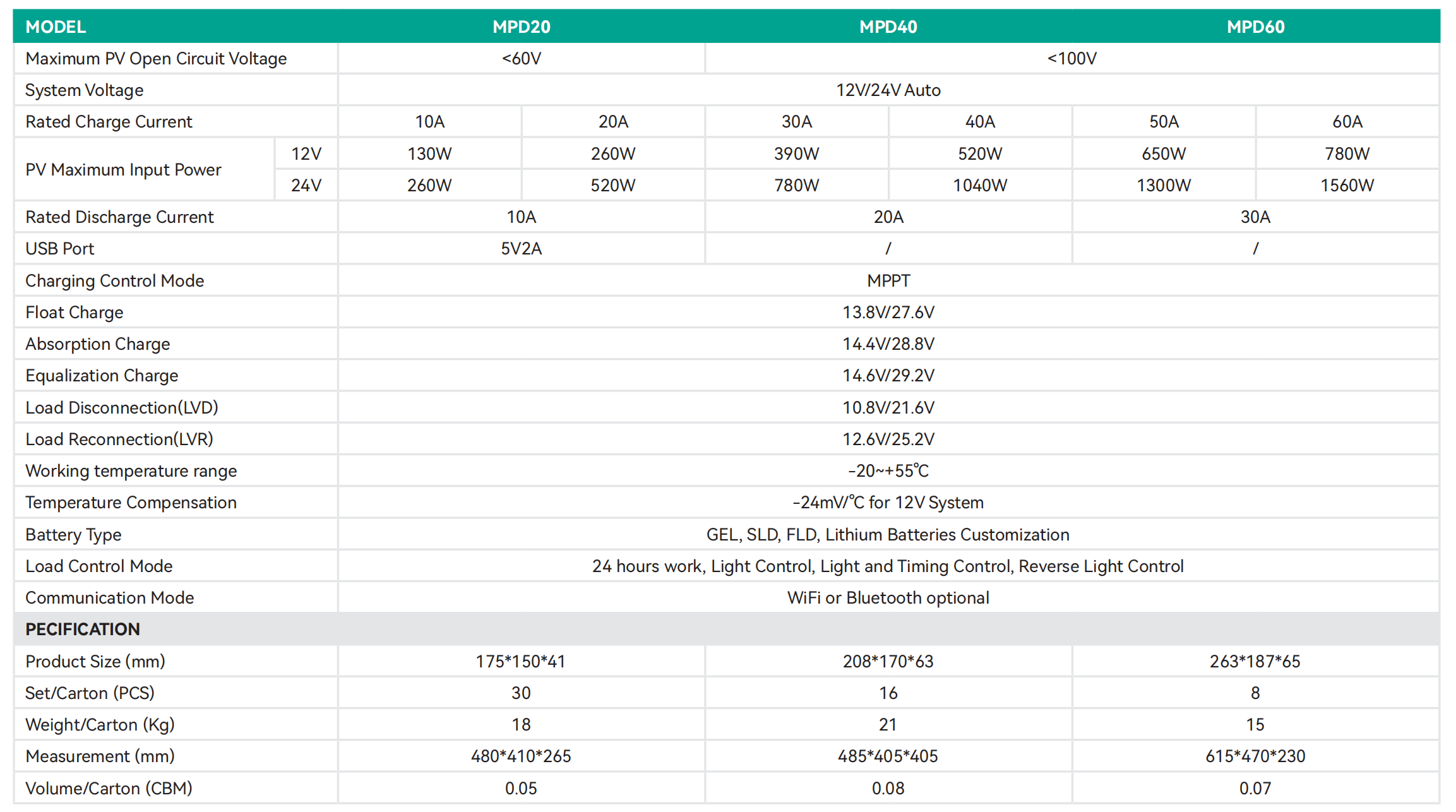
Task: Click the Equalization Charge row label
Action: (x=102, y=376)
